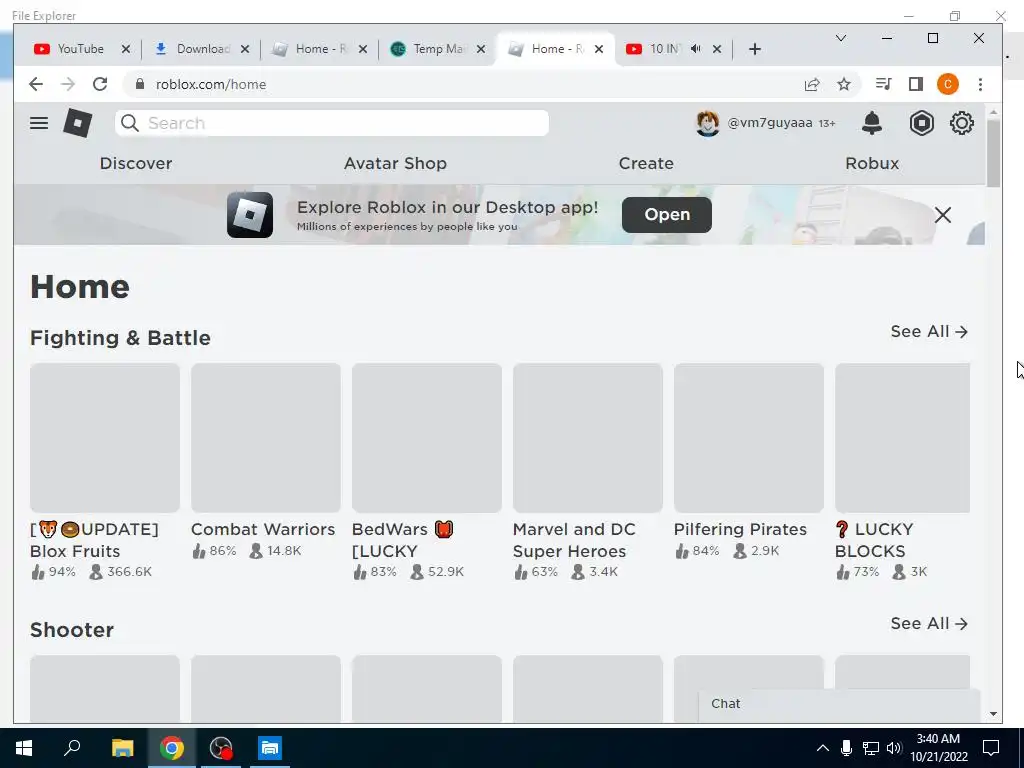
Task: Click the Combat Warriors title text
Action: tap(263, 529)
